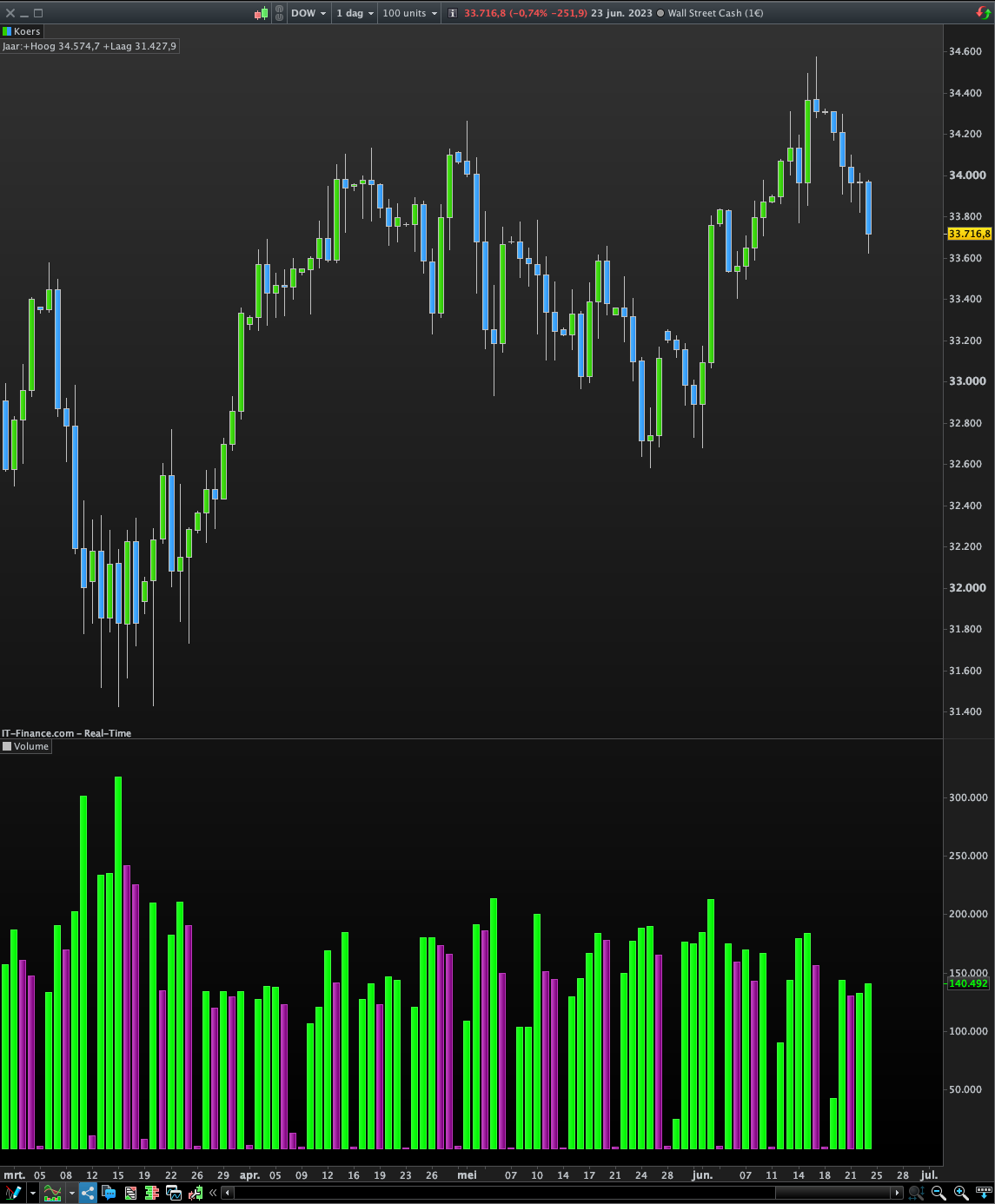
Task: Toggle the Volume indicator label
Action: (26, 746)
